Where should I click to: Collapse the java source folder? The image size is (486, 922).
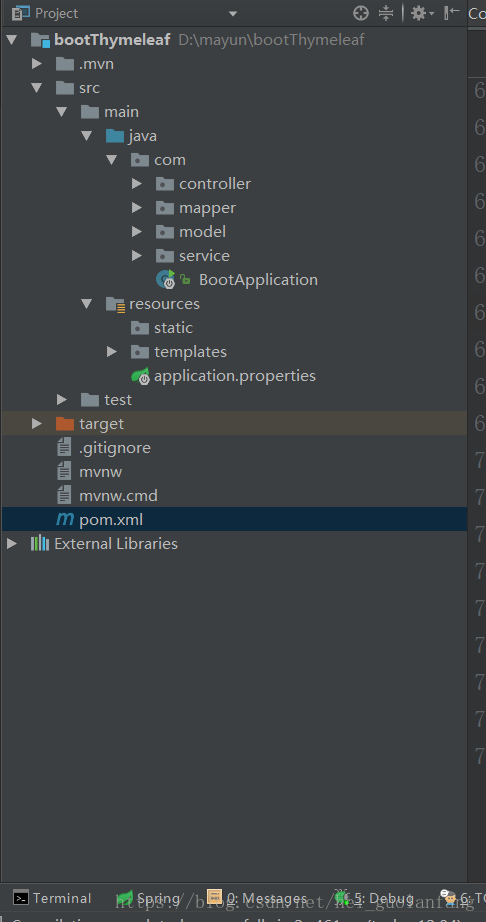pyautogui.click(x=86, y=136)
